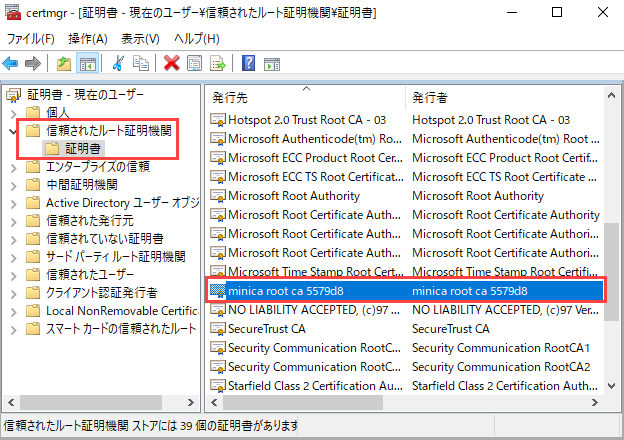624x440 pixels.
Task: Expand クライアント認証発行者 node
Action: point(14,294)
